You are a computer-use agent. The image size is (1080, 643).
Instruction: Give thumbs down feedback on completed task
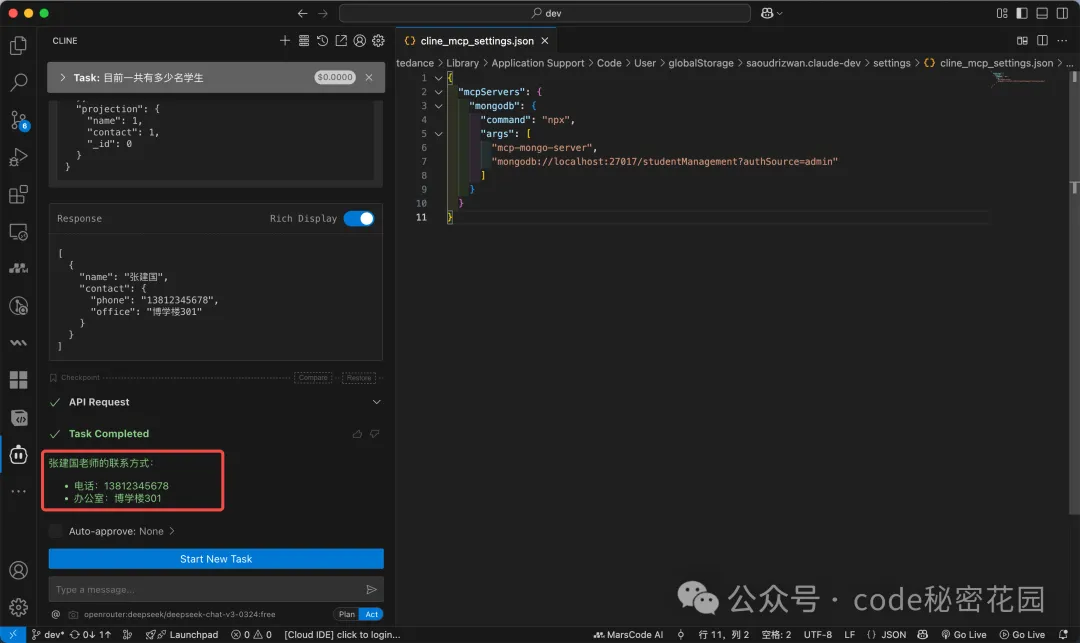(x=375, y=434)
